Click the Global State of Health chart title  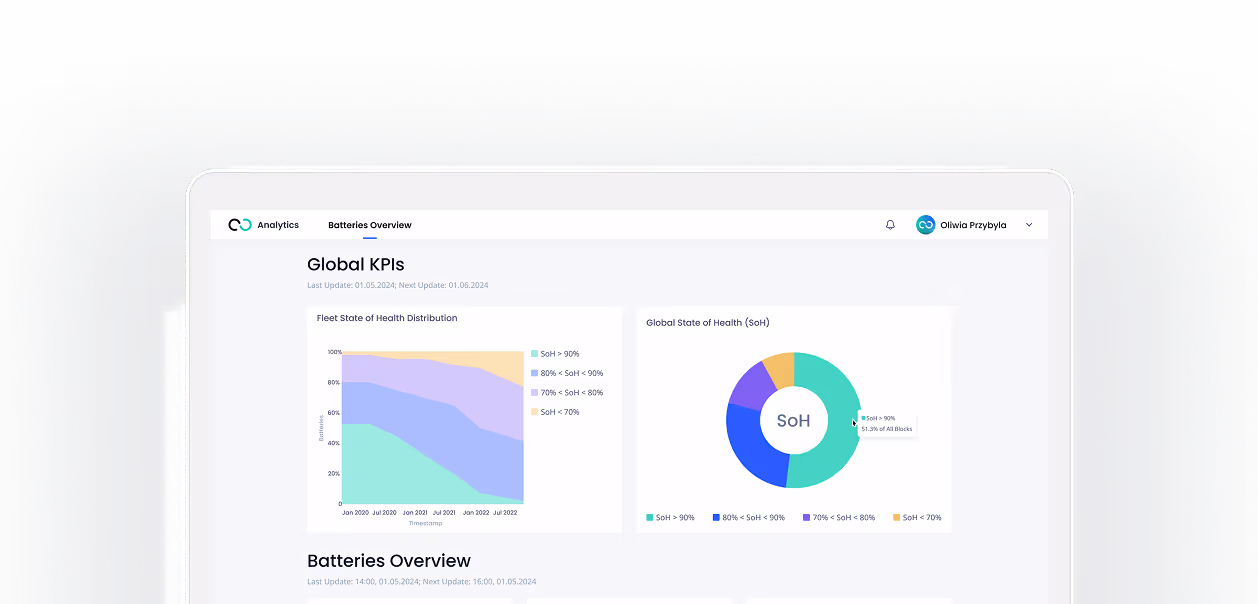707,322
